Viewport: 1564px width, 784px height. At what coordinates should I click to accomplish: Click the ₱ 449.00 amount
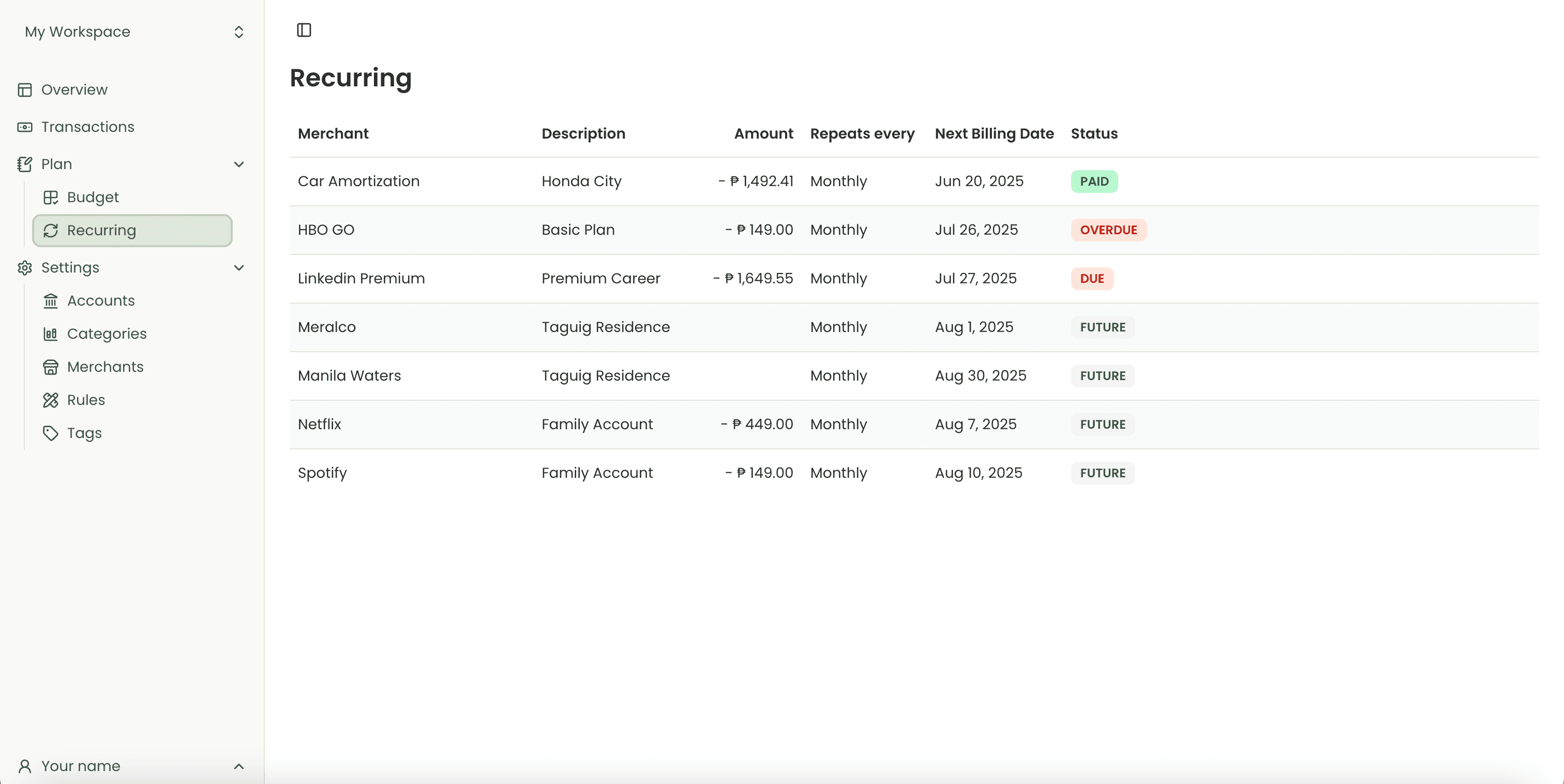pyautogui.click(x=757, y=425)
